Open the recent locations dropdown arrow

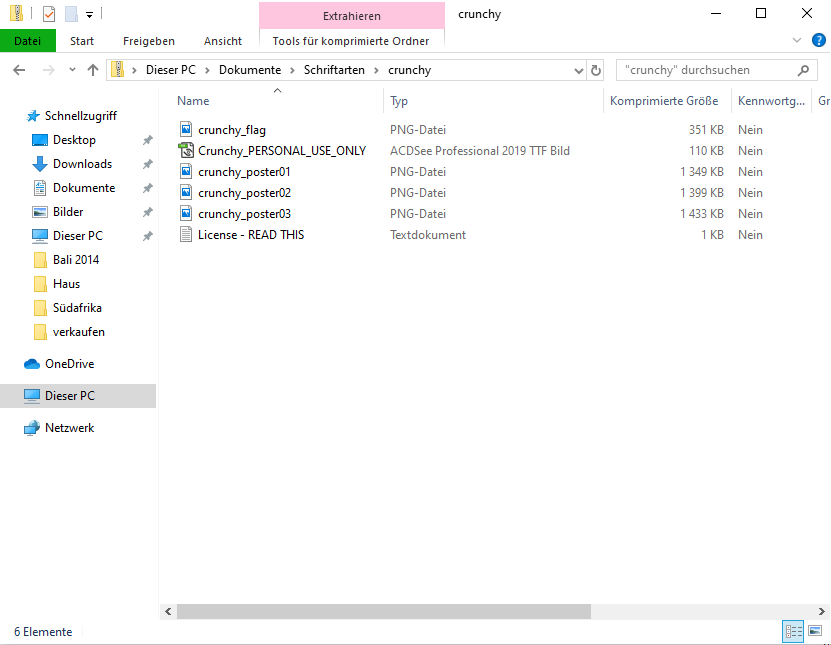point(73,70)
